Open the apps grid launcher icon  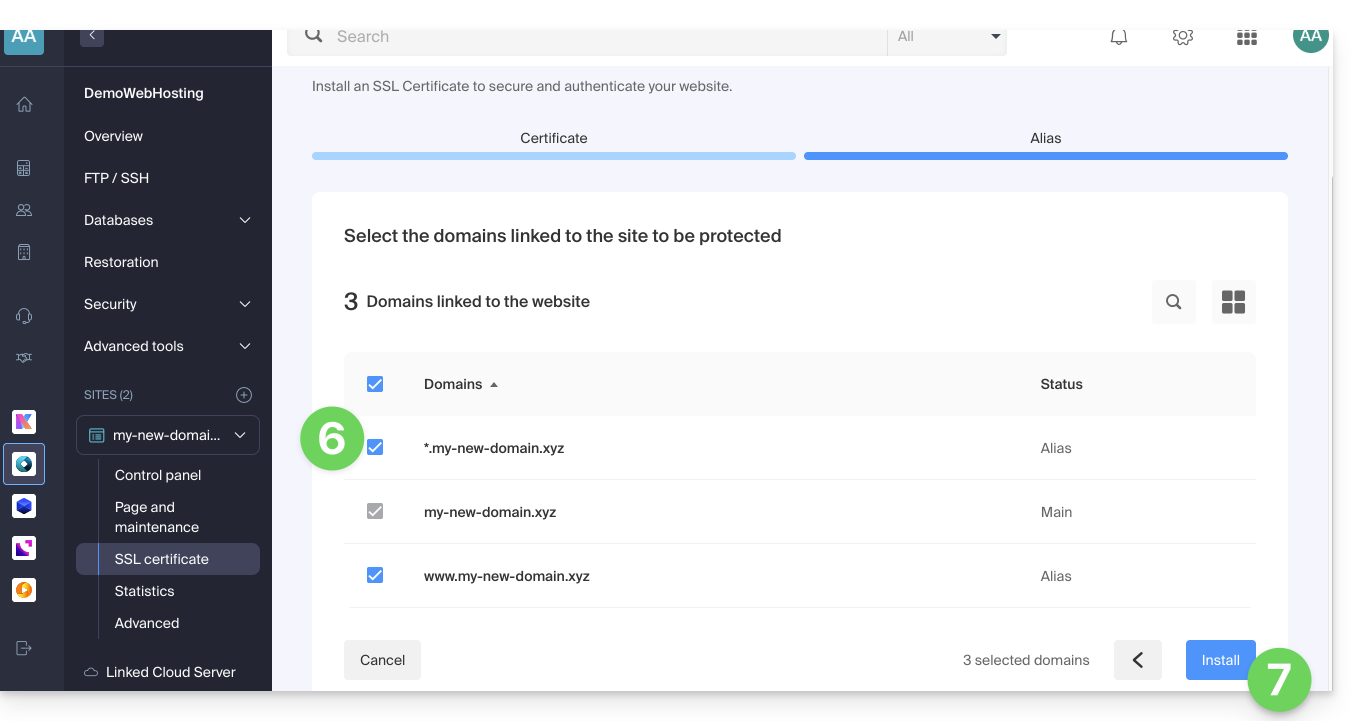pyautogui.click(x=1246, y=38)
